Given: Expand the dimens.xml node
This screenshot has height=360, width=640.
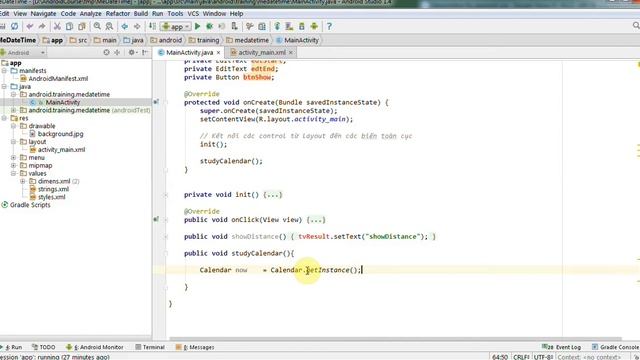Looking at the screenshot, I should (23, 181).
